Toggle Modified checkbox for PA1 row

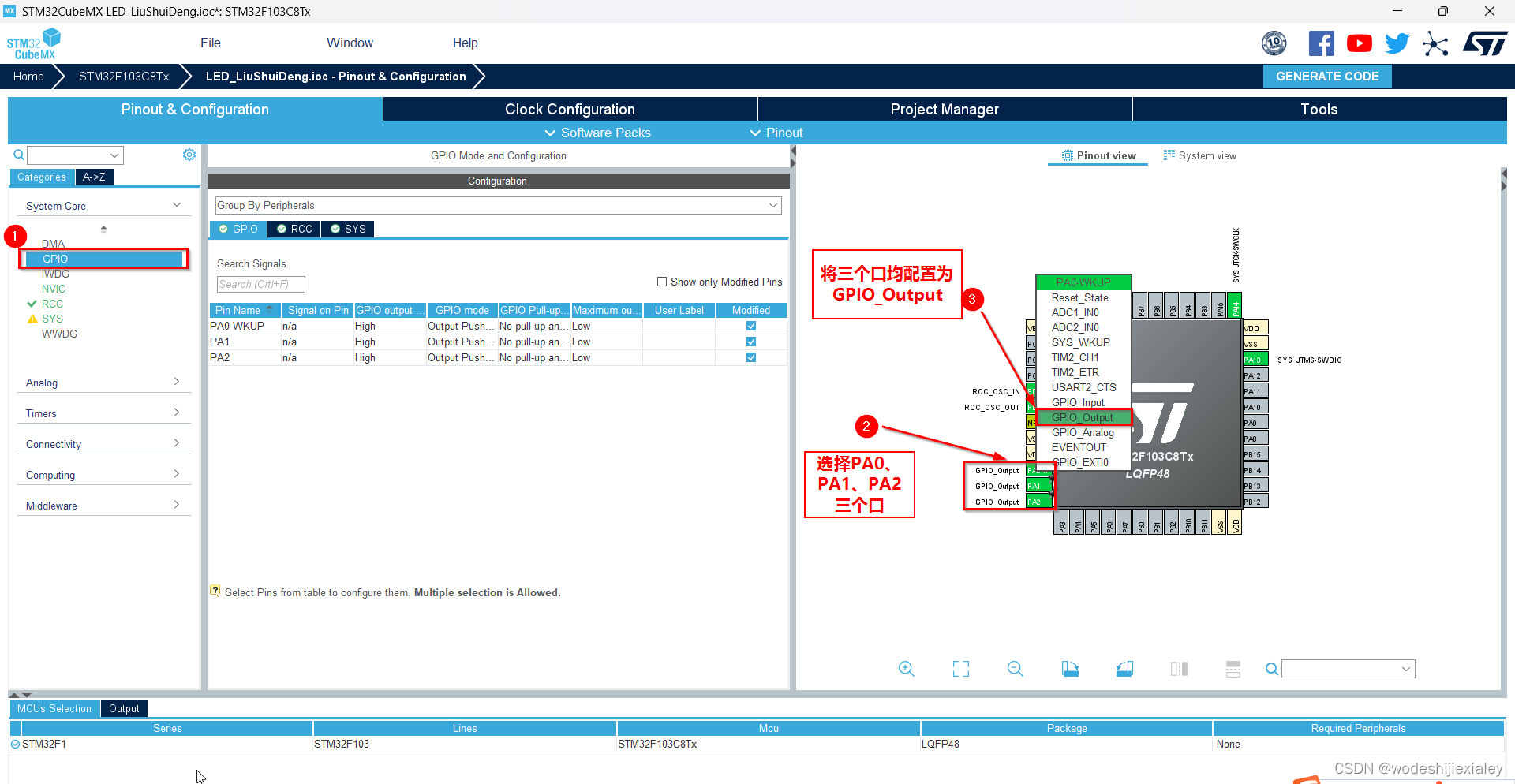coord(751,342)
